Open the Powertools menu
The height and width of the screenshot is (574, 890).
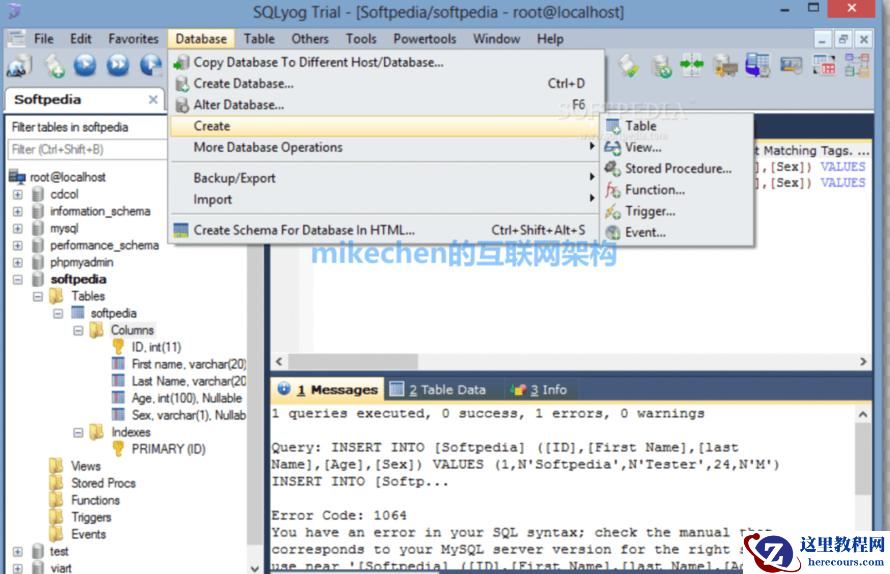(425, 39)
